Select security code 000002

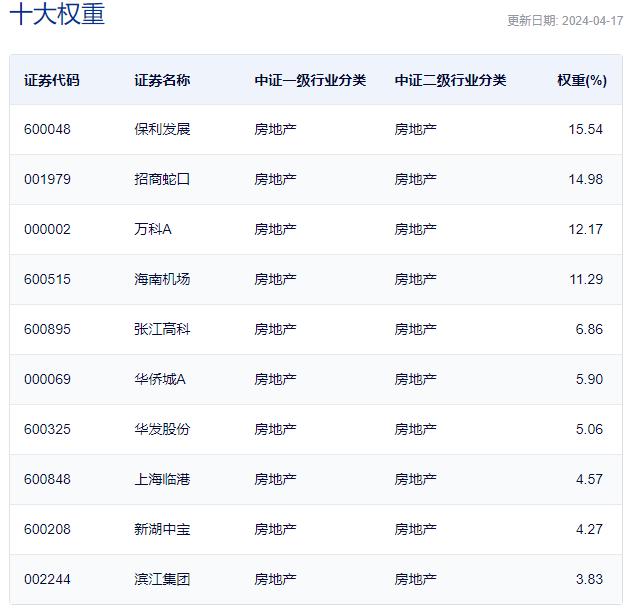(47, 229)
